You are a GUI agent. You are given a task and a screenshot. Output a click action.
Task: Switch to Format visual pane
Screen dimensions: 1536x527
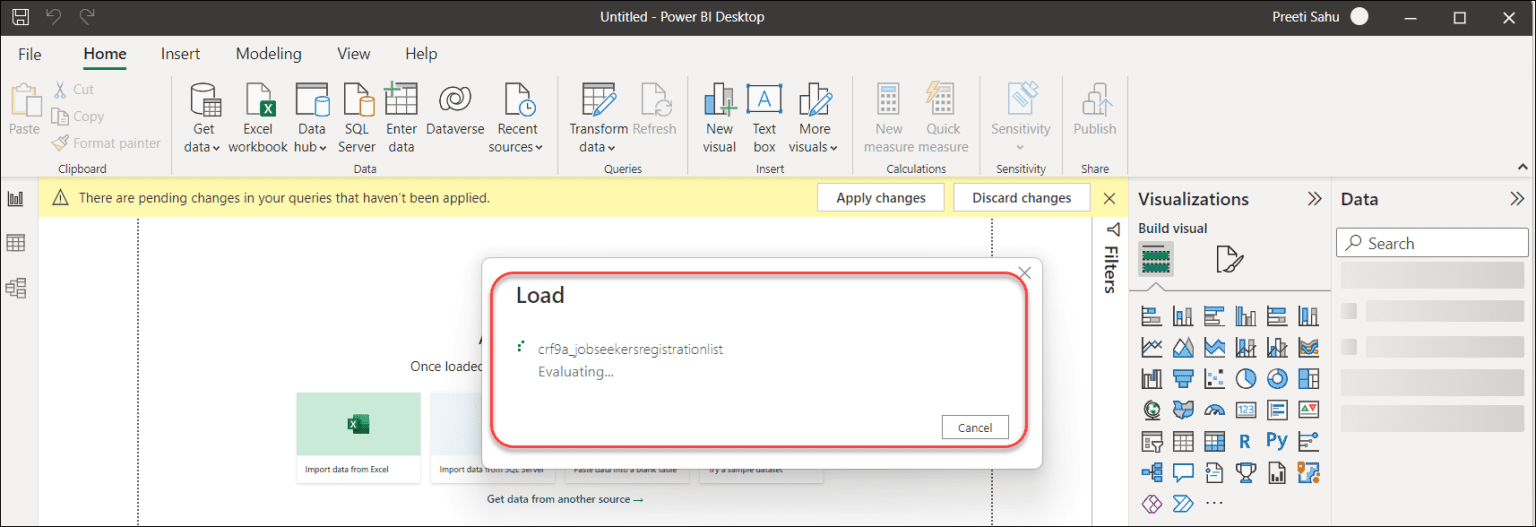click(x=1229, y=260)
